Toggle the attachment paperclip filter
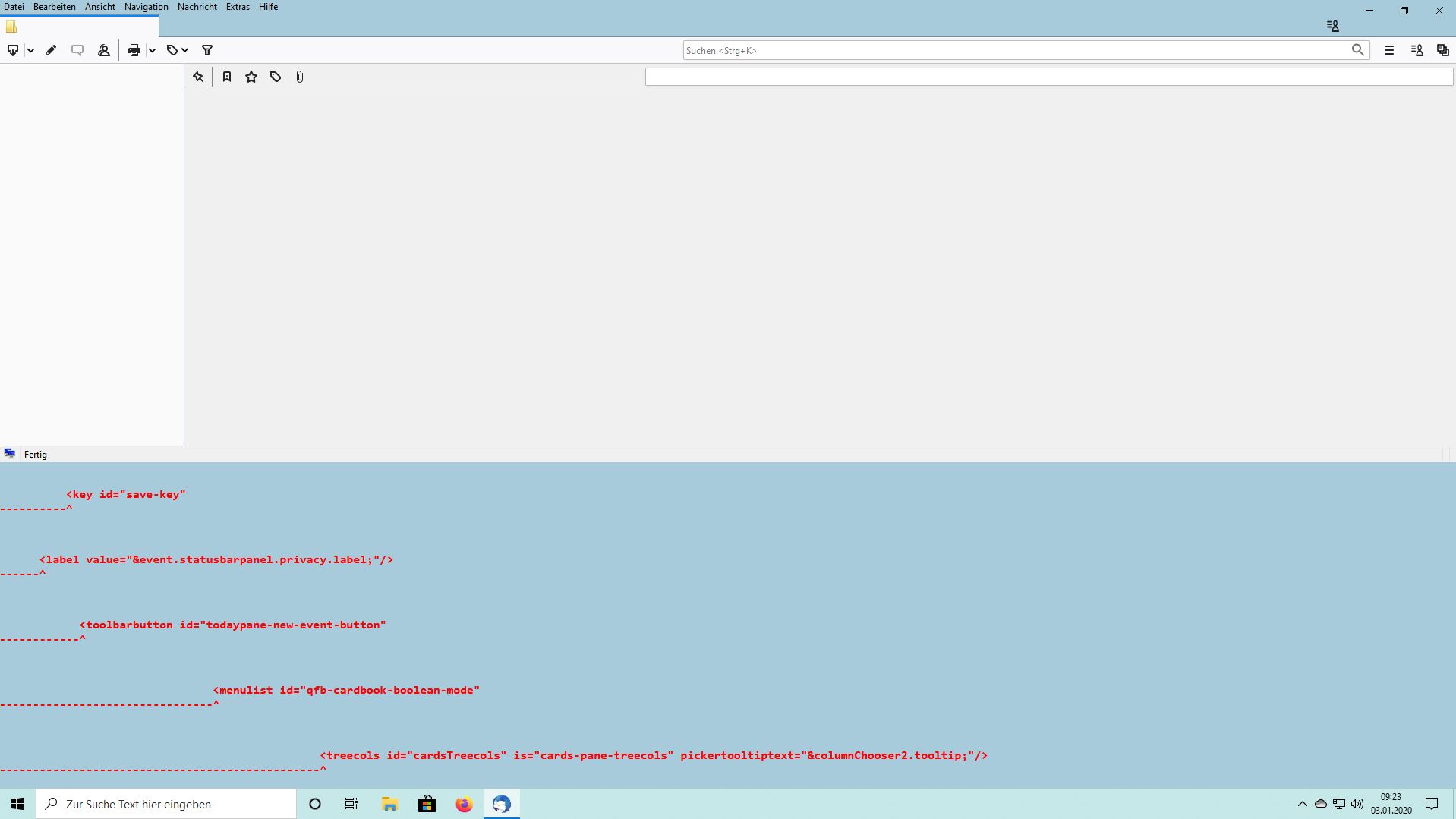 tap(300, 77)
